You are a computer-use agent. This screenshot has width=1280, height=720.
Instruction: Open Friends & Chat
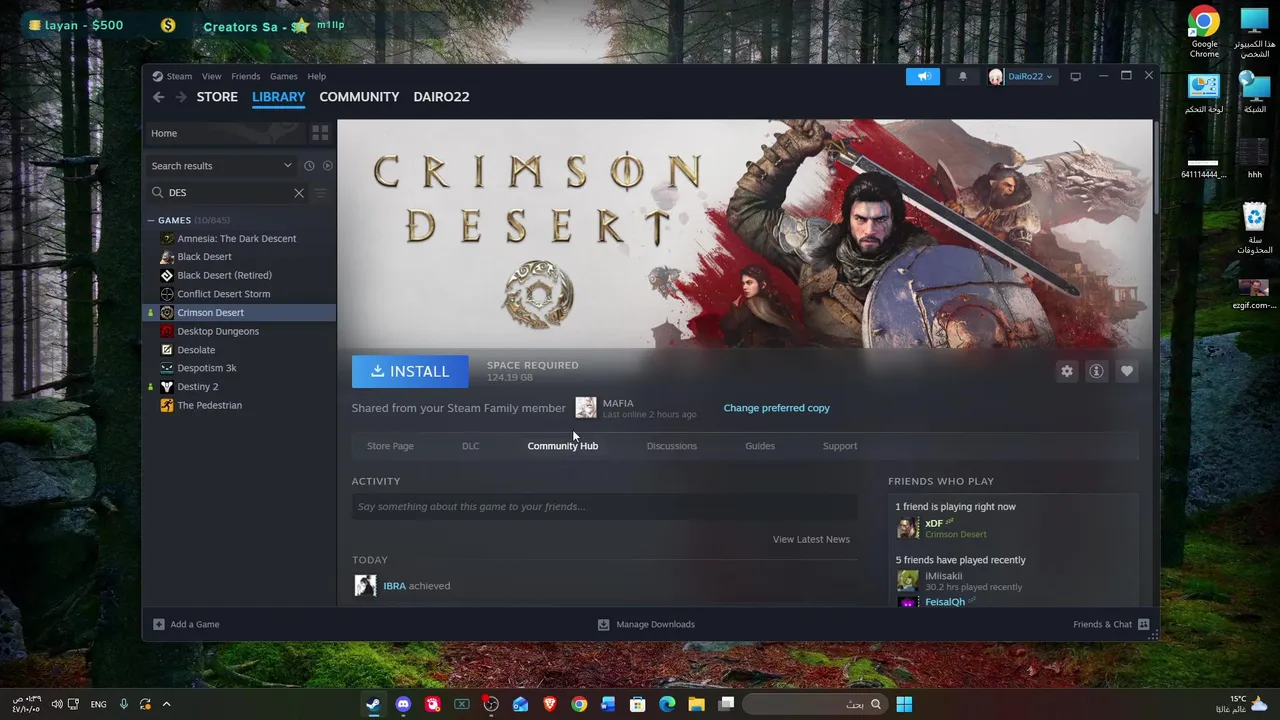coord(1111,624)
